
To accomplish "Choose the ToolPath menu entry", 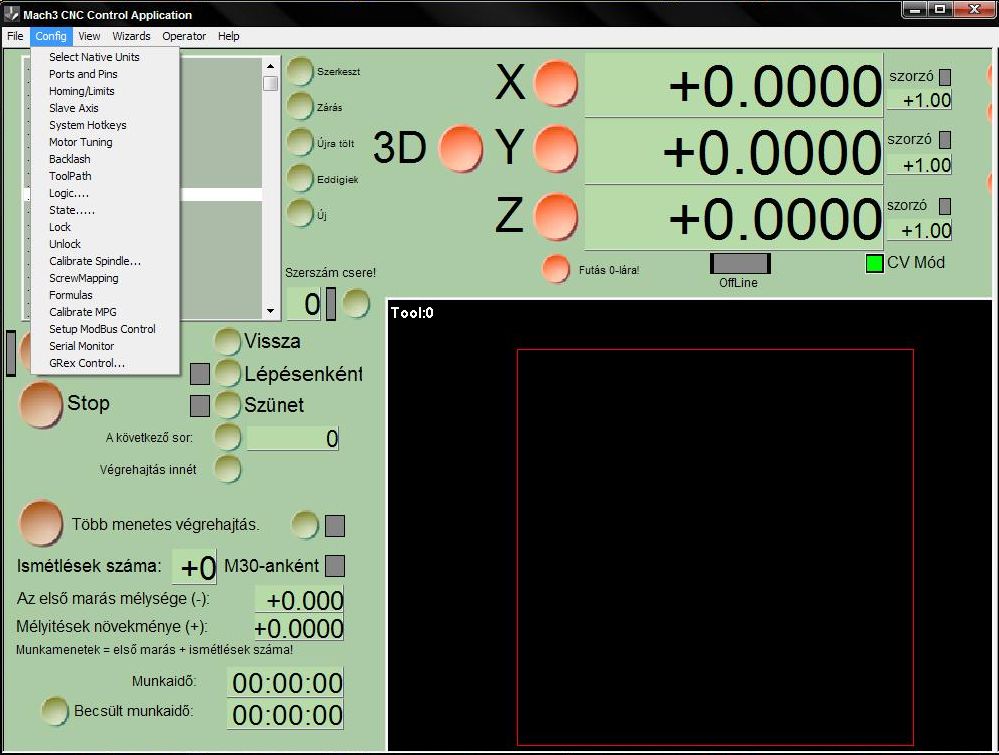I will point(104,176).
